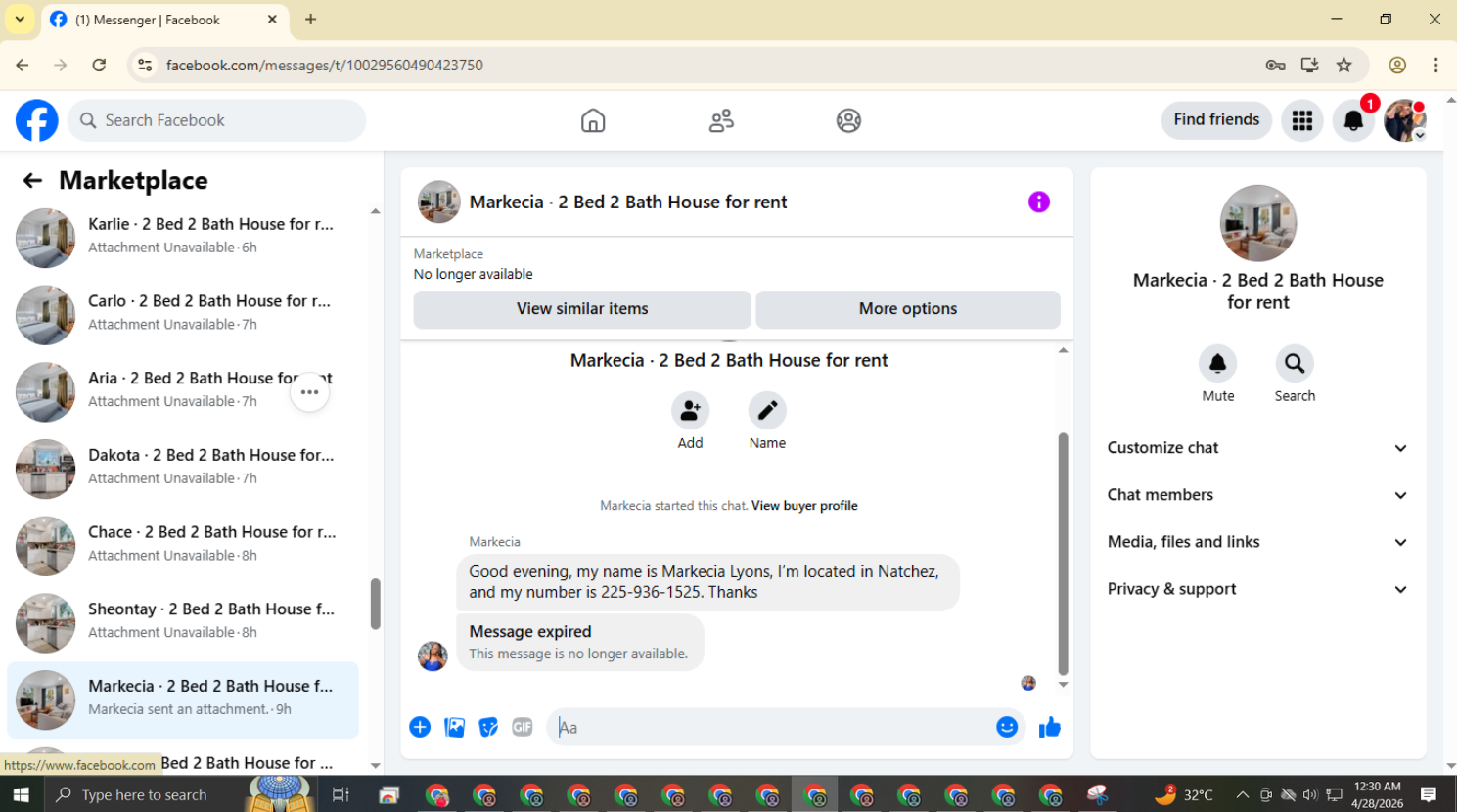1457x812 pixels.
Task: Open Windows notification center
Action: 1429,794
